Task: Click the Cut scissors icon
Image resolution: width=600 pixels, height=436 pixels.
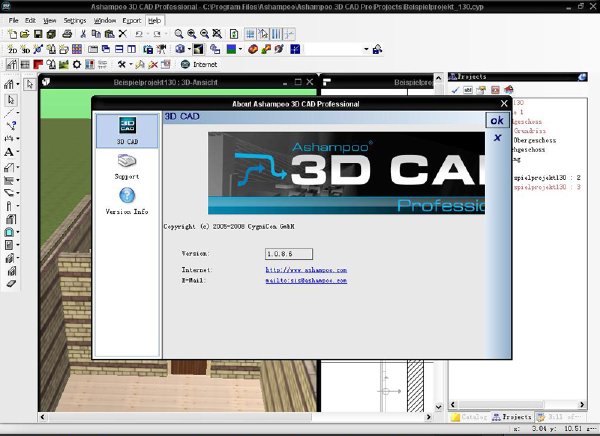Action: click(83, 34)
